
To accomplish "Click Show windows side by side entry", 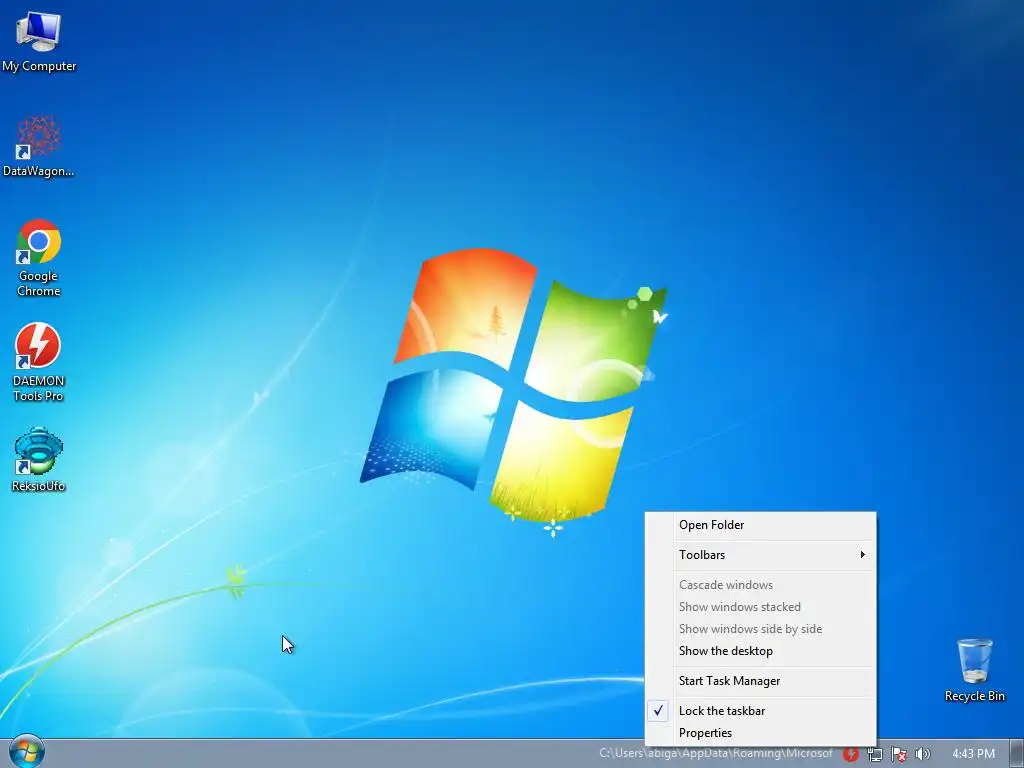I will pyautogui.click(x=761, y=629).
